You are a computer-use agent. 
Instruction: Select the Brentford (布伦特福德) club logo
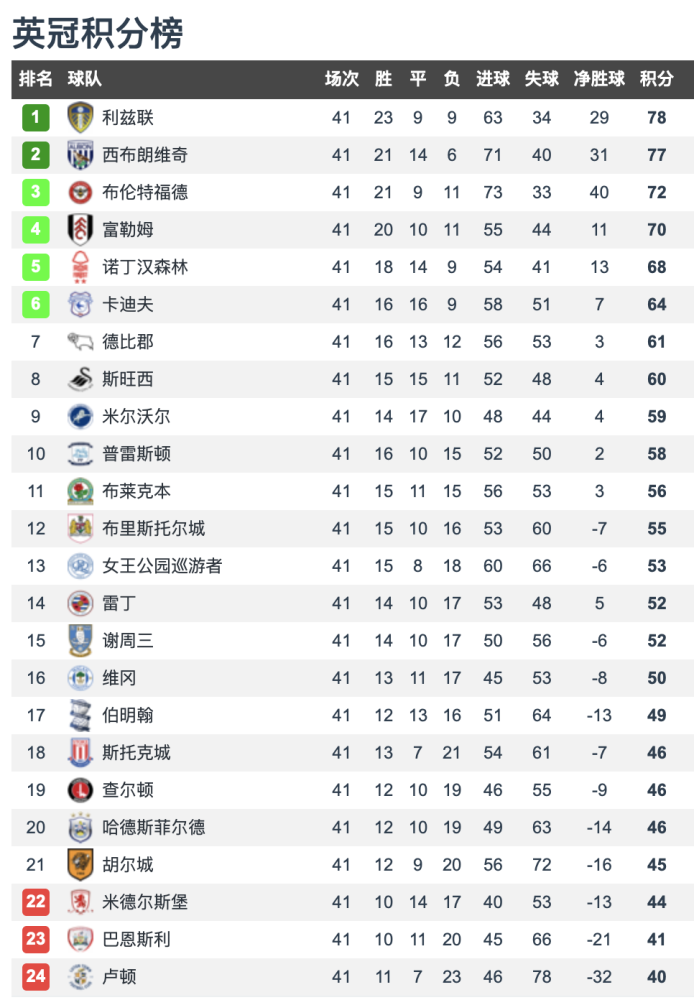[80, 192]
